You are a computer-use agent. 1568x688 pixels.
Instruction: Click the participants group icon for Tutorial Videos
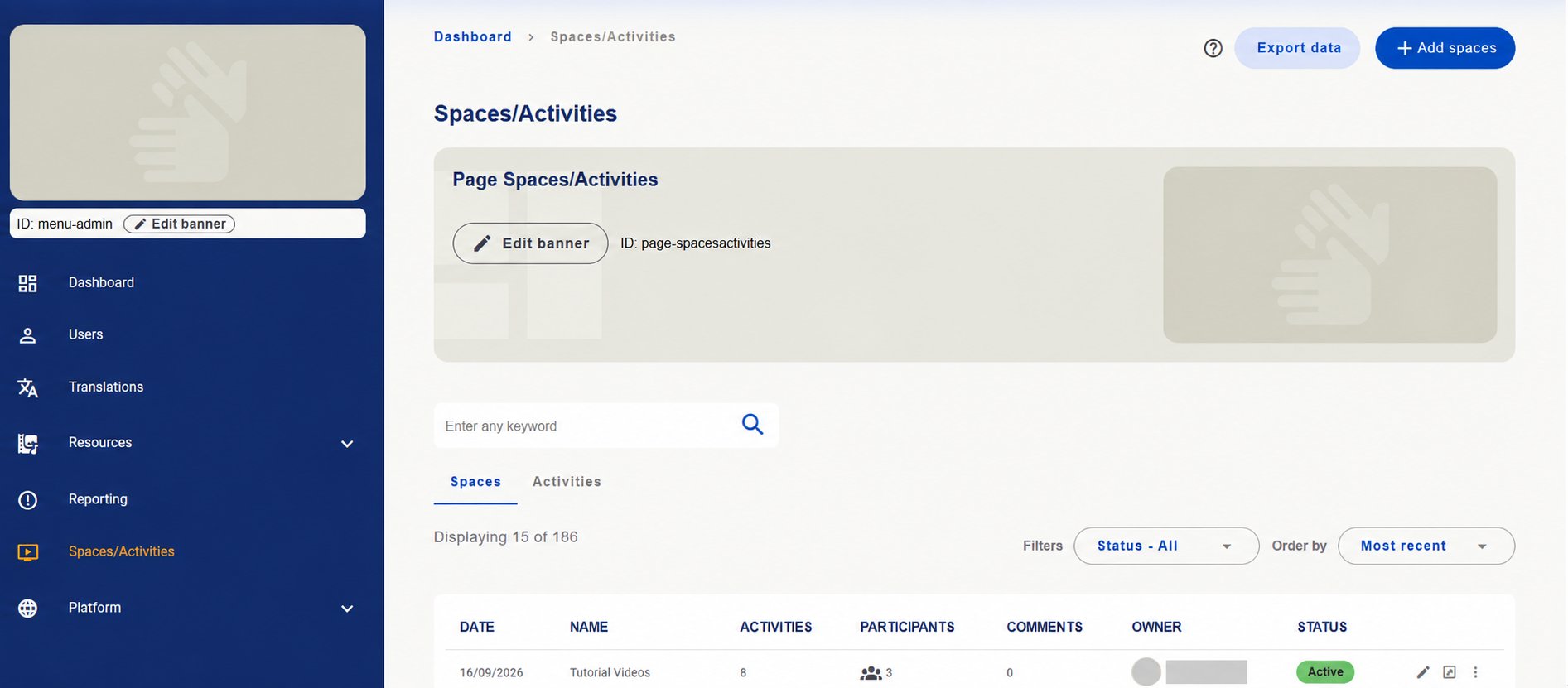pos(871,673)
